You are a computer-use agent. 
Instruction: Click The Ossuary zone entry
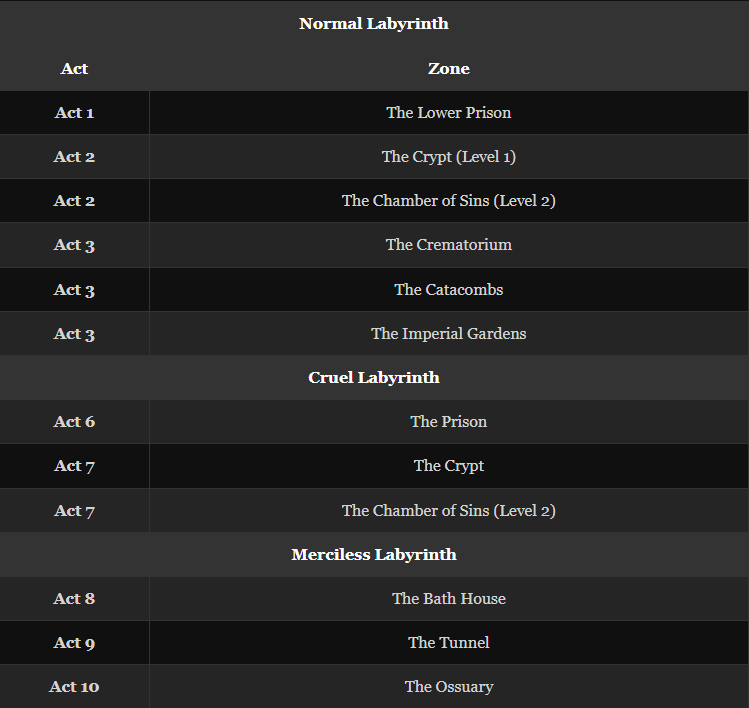coord(448,686)
